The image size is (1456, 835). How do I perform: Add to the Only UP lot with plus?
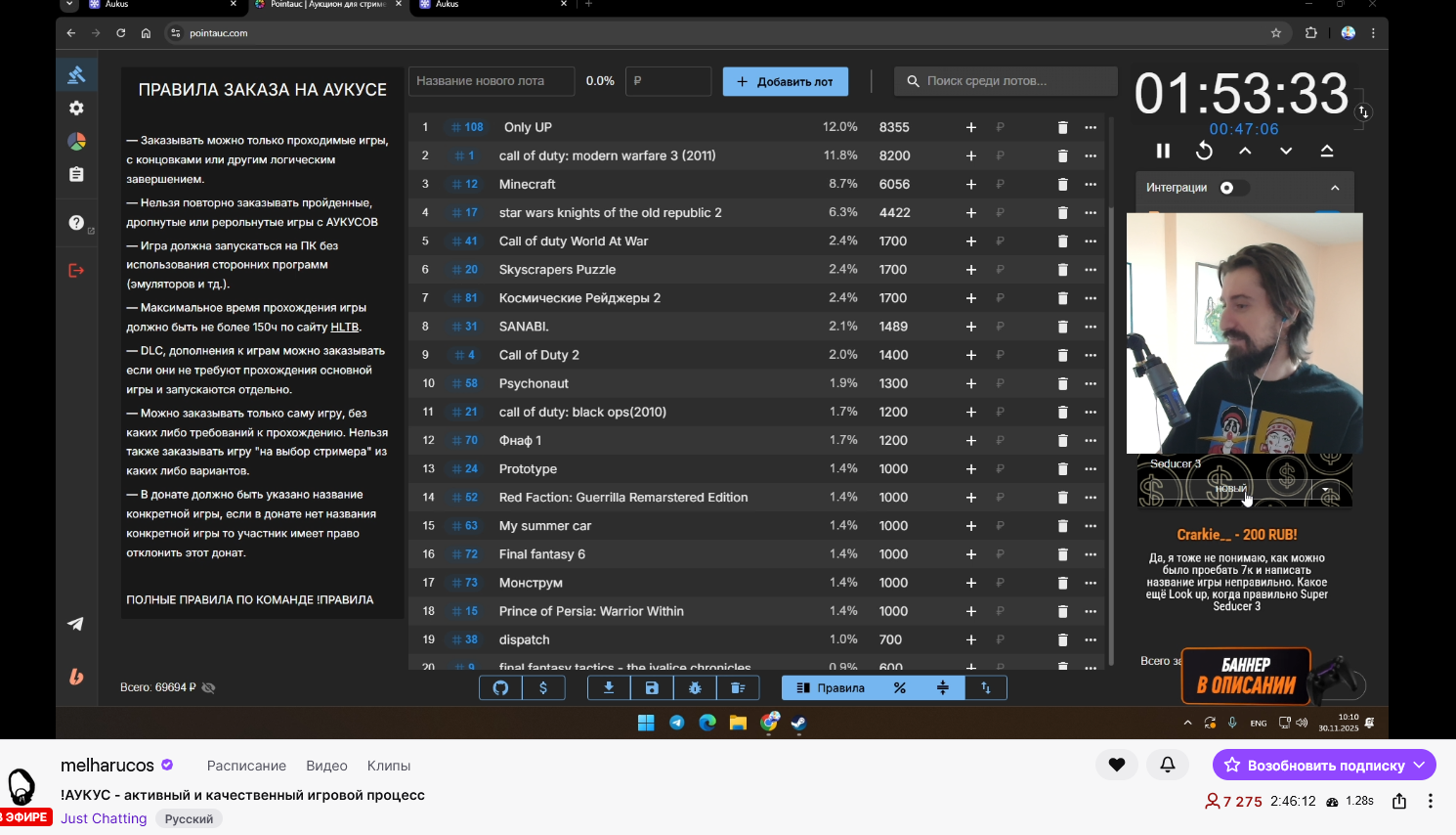971,127
